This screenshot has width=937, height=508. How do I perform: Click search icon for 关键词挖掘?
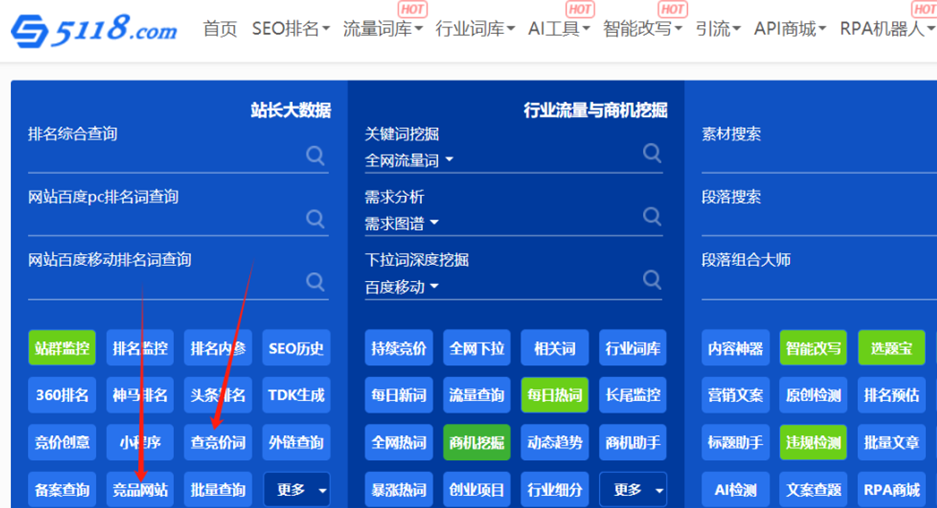pyautogui.click(x=652, y=153)
